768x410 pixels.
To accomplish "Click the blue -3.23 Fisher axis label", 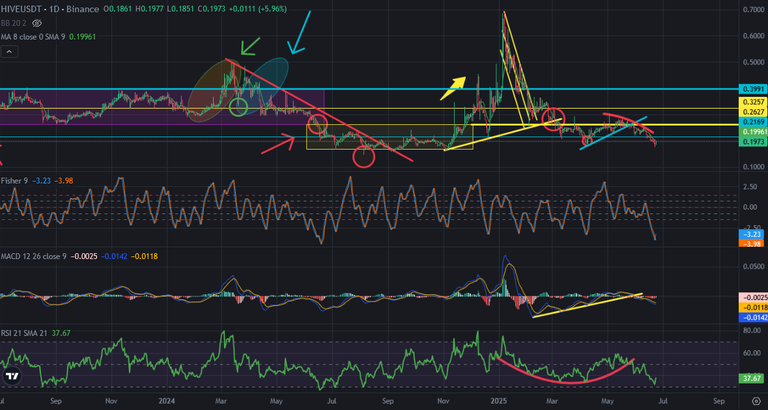I will [752, 235].
